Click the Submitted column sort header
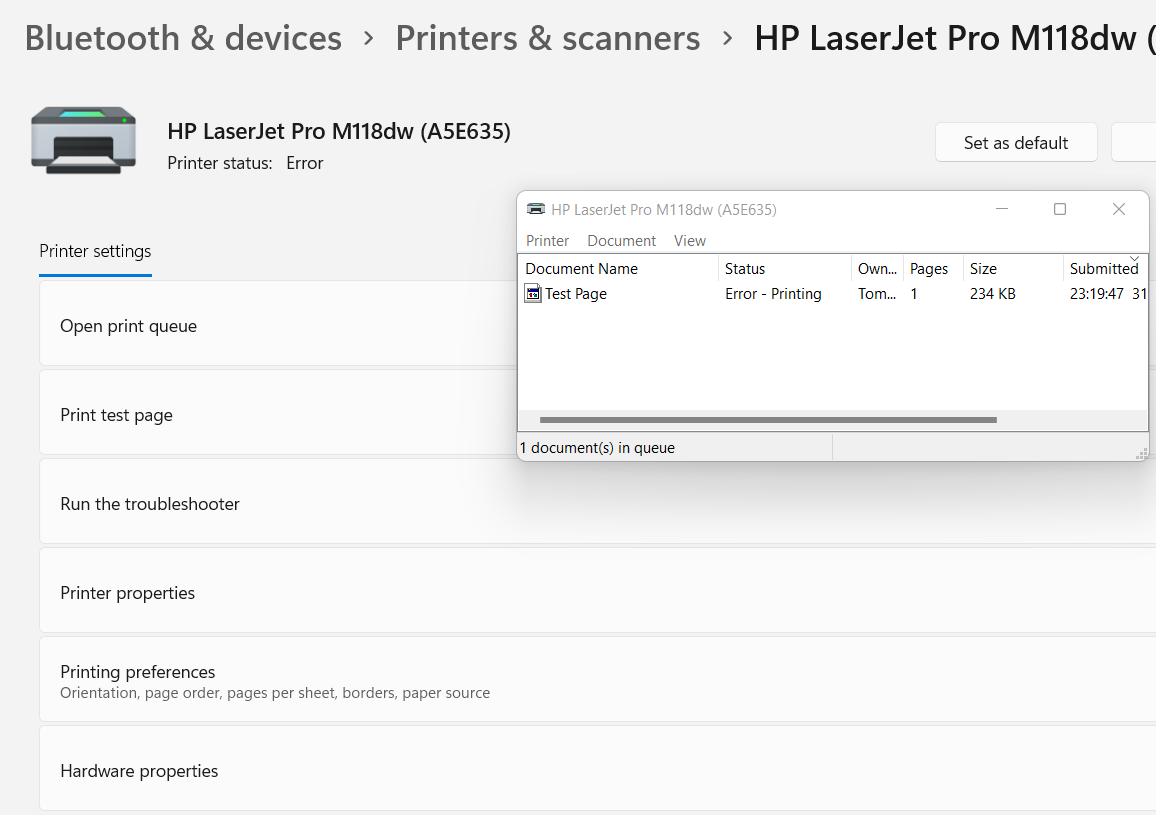1156x815 pixels. [1103, 268]
